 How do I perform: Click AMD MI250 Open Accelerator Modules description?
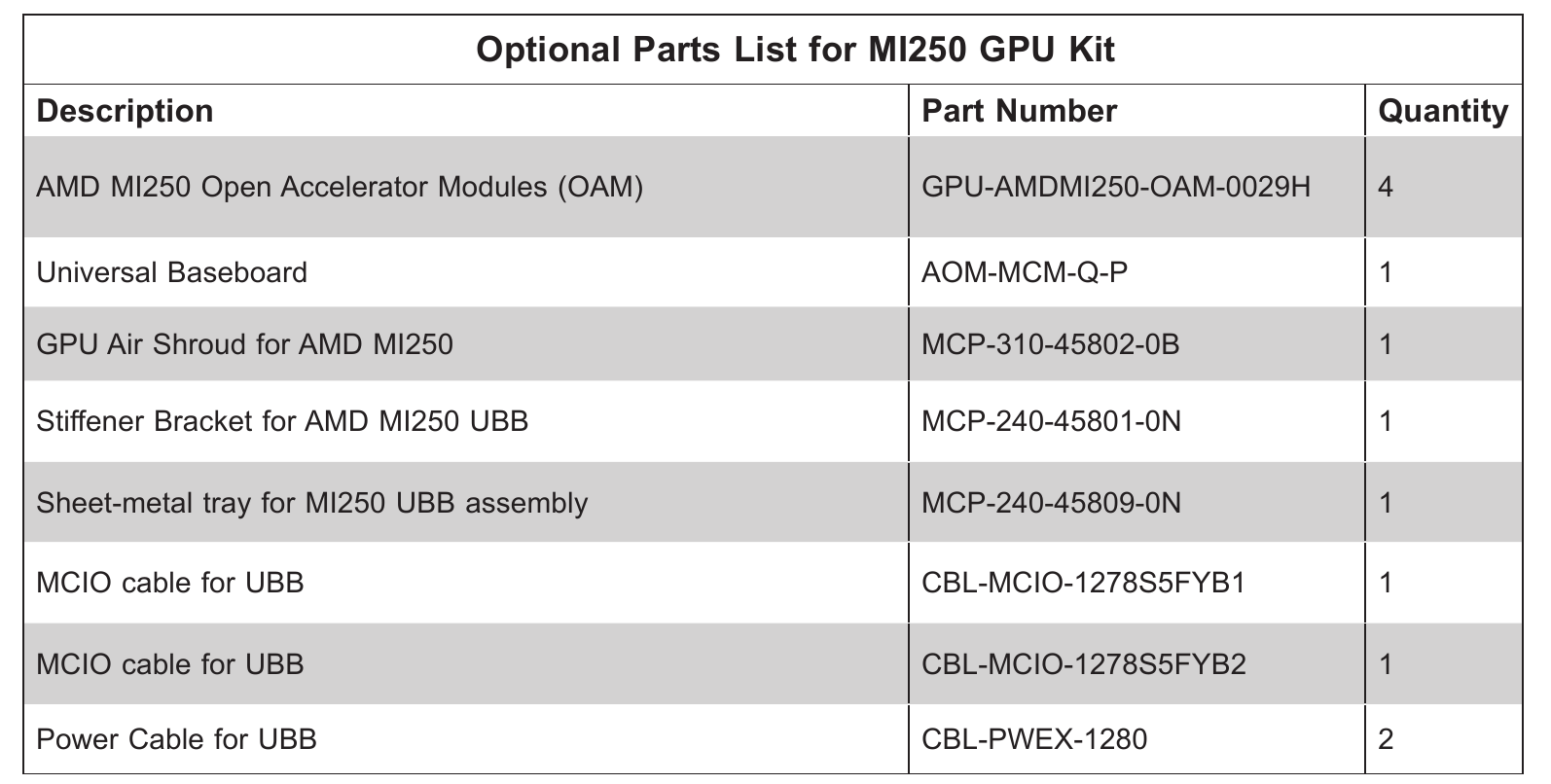(x=340, y=187)
